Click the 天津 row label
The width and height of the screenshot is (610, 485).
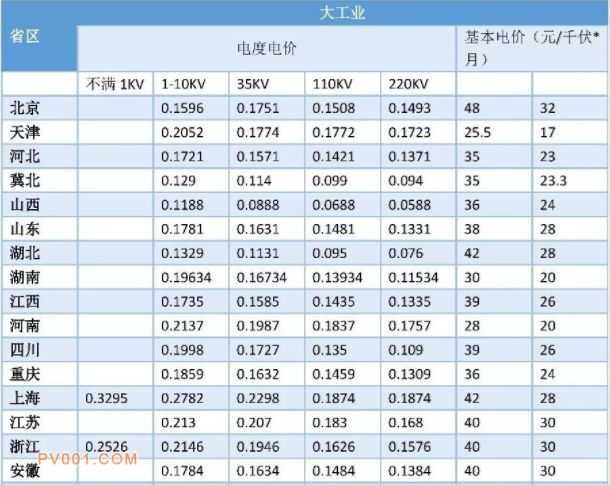(26, 132)
